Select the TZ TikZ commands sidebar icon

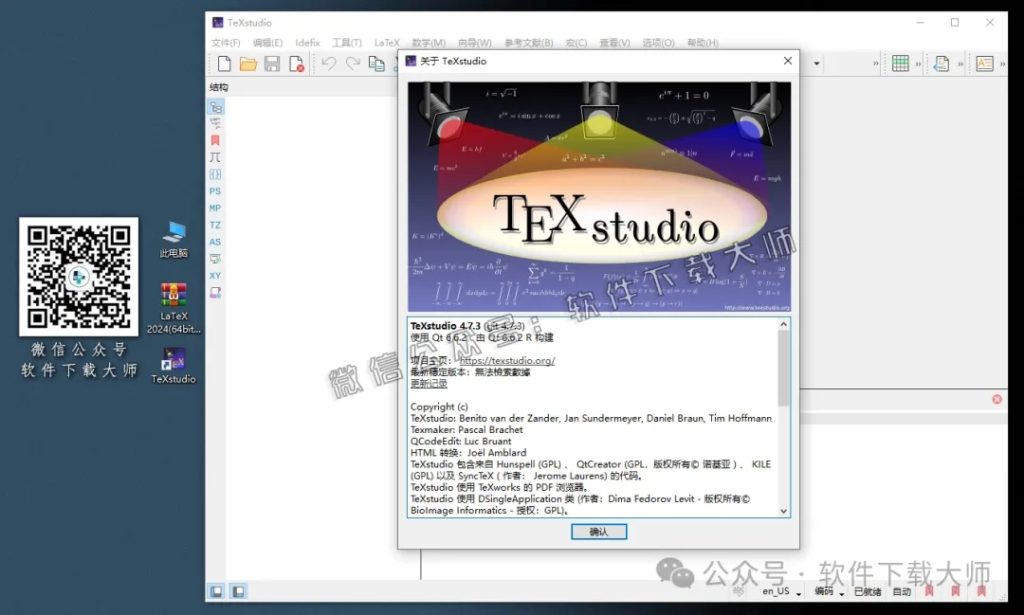[x=215, y=223]
